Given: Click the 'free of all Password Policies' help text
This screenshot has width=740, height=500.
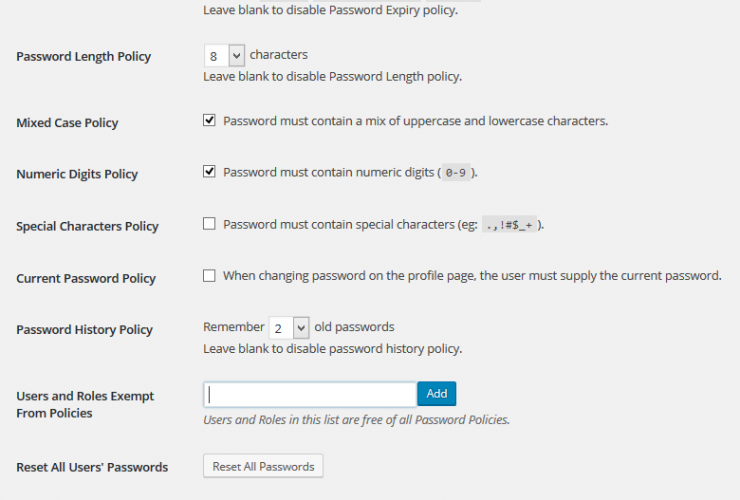Looking at the screenshot, I should tap(356, 420).
